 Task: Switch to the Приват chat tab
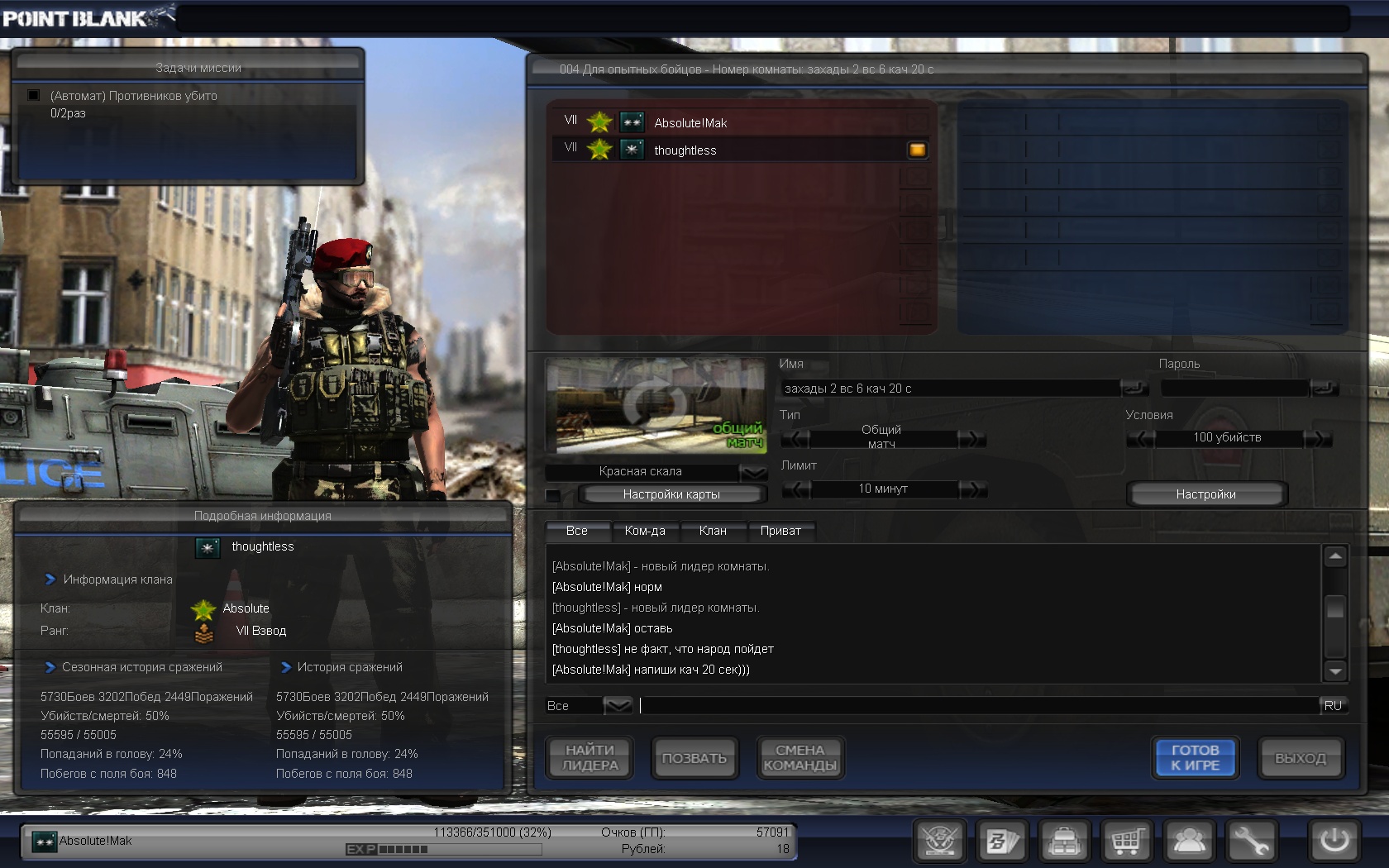[x=780, y=531]
